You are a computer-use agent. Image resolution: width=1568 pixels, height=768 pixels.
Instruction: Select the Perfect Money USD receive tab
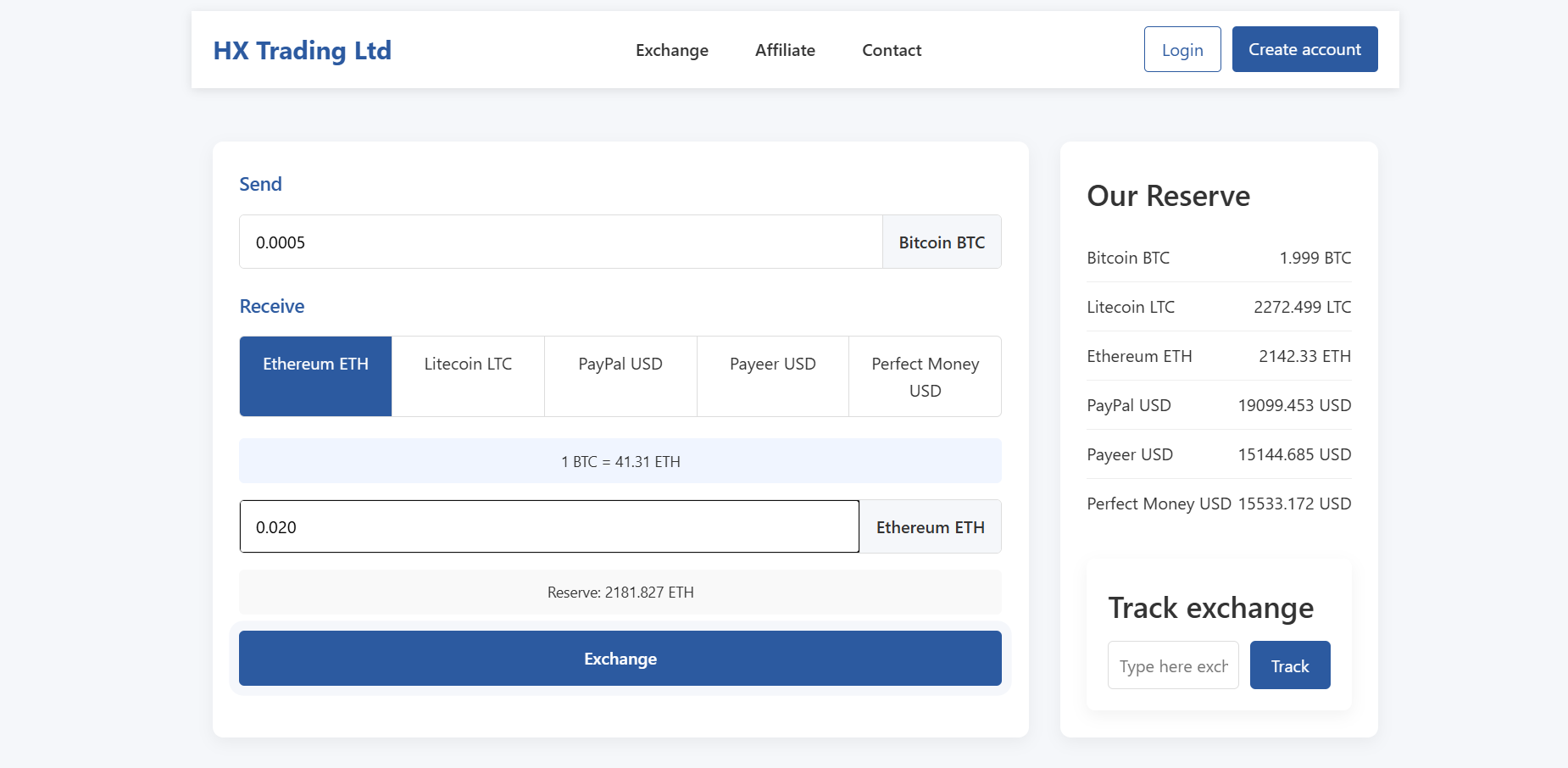coord(925,376)
